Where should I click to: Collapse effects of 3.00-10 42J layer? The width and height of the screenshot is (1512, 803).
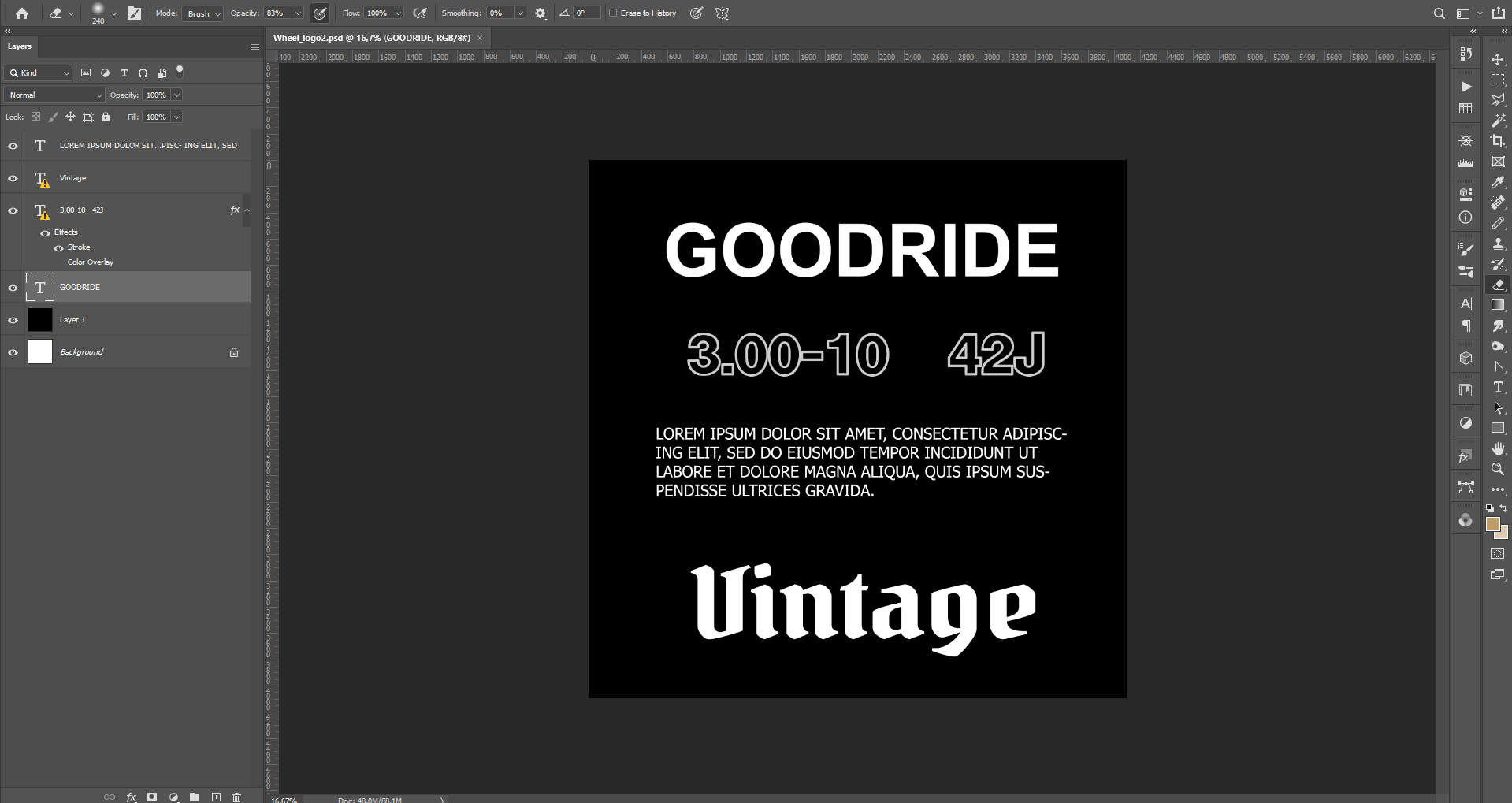point(247,210)
